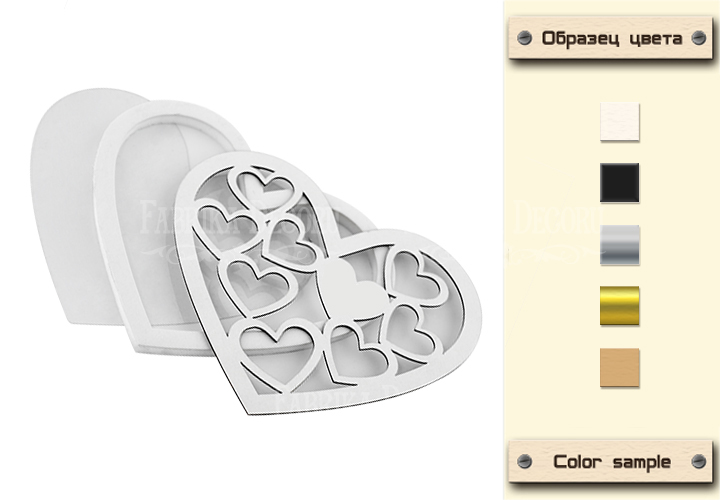Screen dimensions: 720x500
Task: Click the 'Образец цвета' wooden sign
Action: 611,38
